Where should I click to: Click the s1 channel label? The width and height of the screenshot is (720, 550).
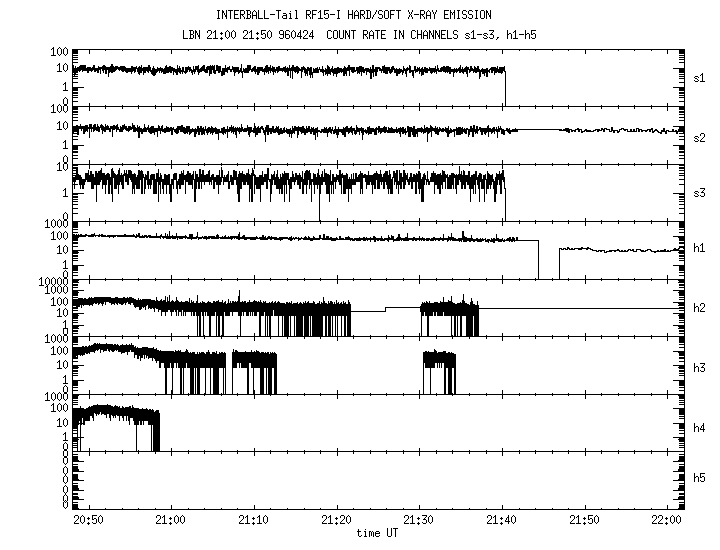point(699,77)
